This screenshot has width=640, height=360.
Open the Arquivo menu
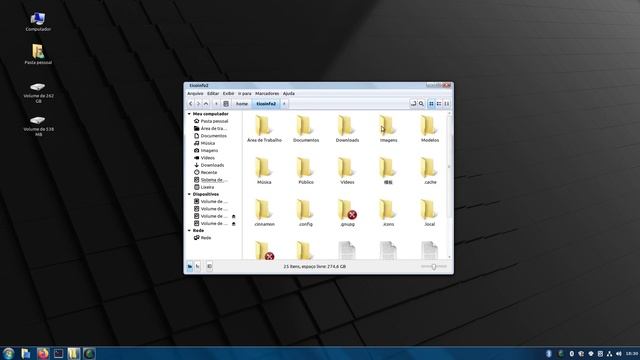(195, 93)
